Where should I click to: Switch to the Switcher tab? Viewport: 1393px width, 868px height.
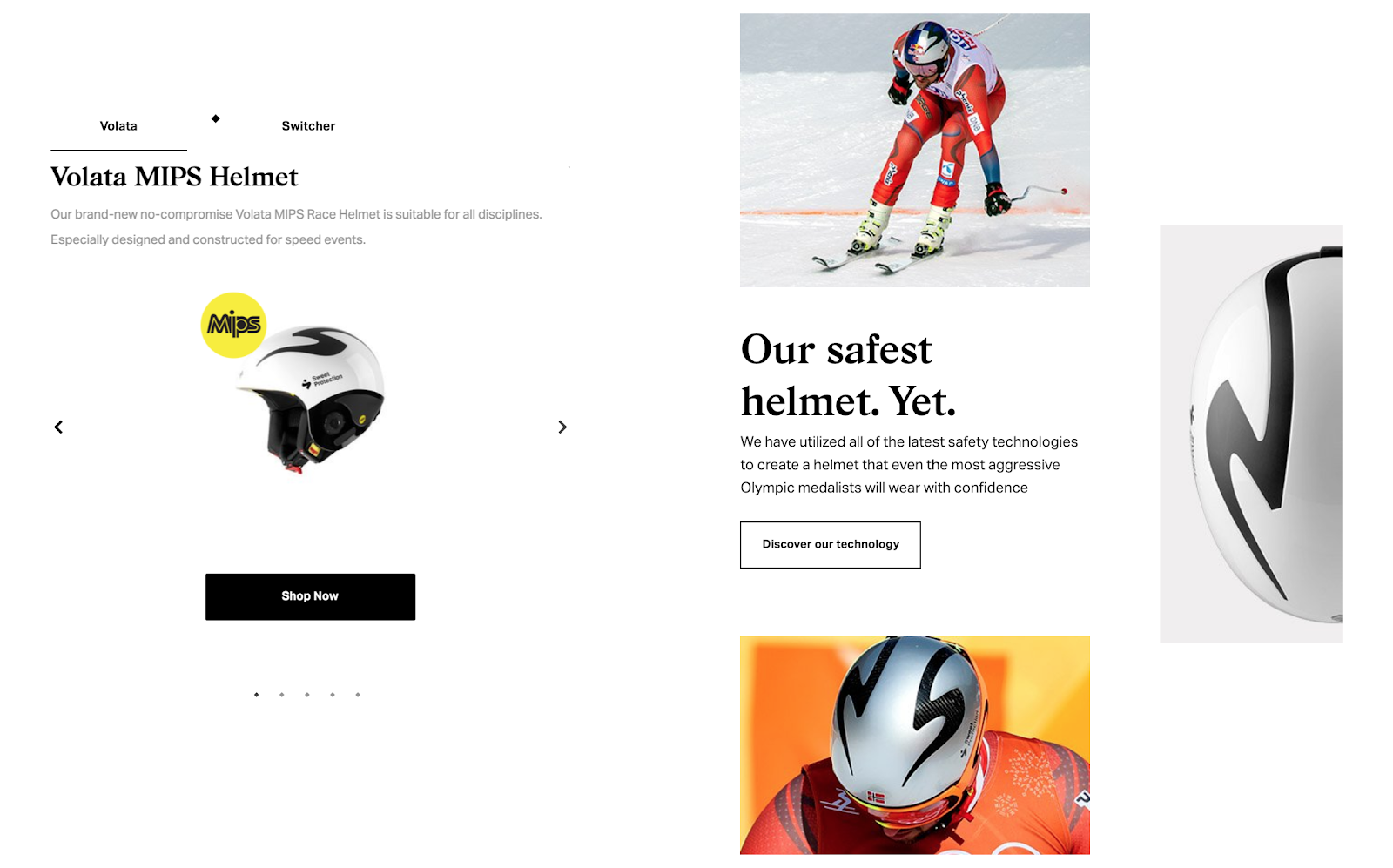click(308, 126)
